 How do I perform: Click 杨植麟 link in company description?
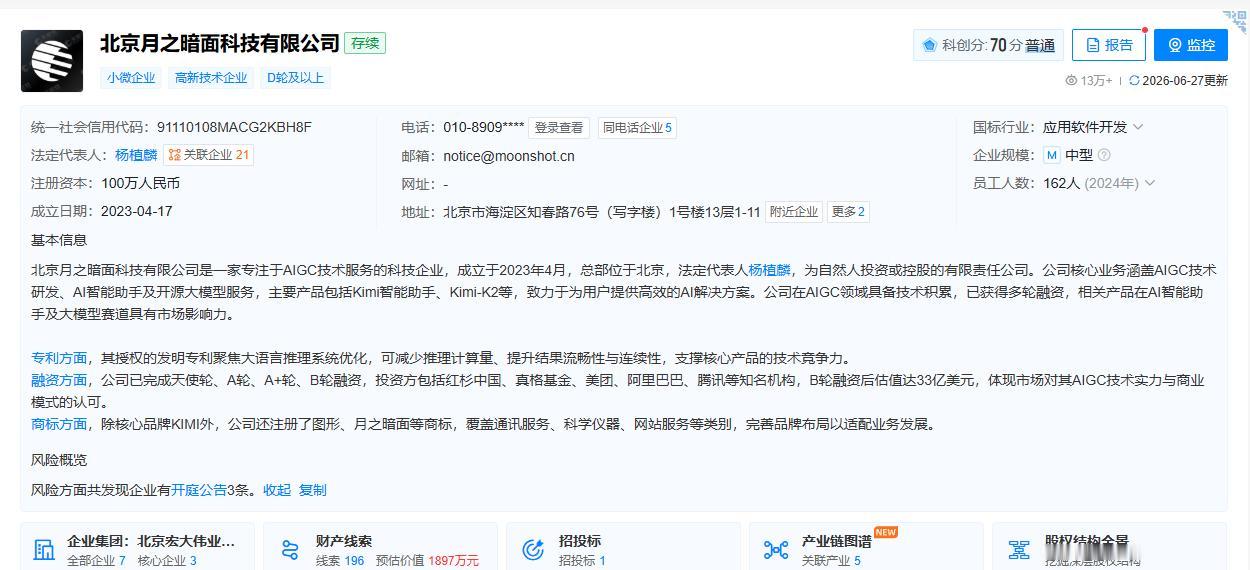(770, 270)
